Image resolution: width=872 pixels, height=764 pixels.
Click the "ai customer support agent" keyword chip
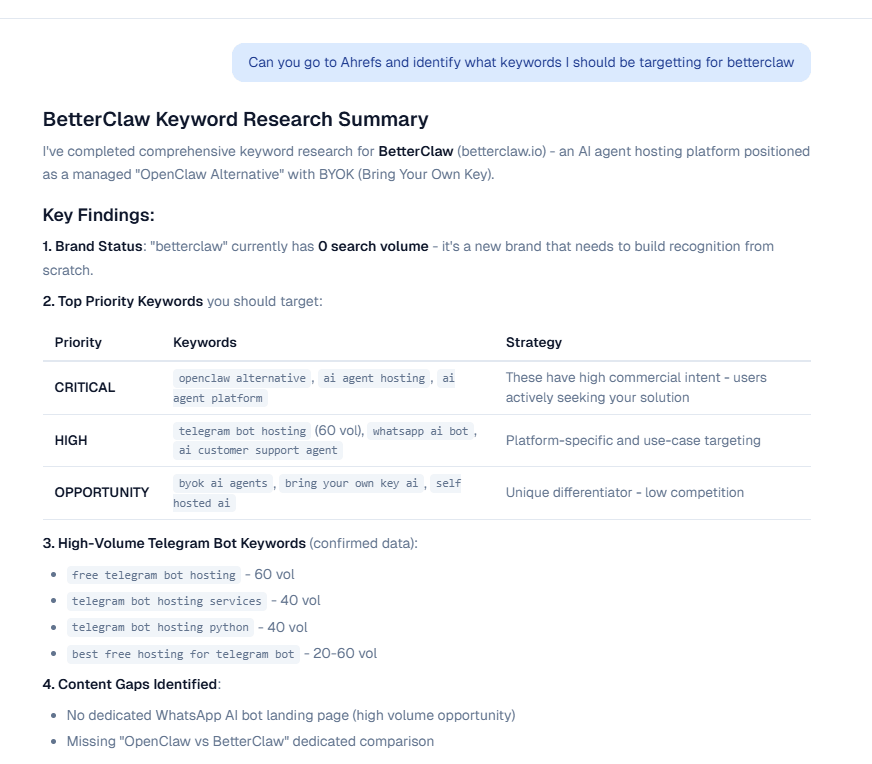coord(258,450)
